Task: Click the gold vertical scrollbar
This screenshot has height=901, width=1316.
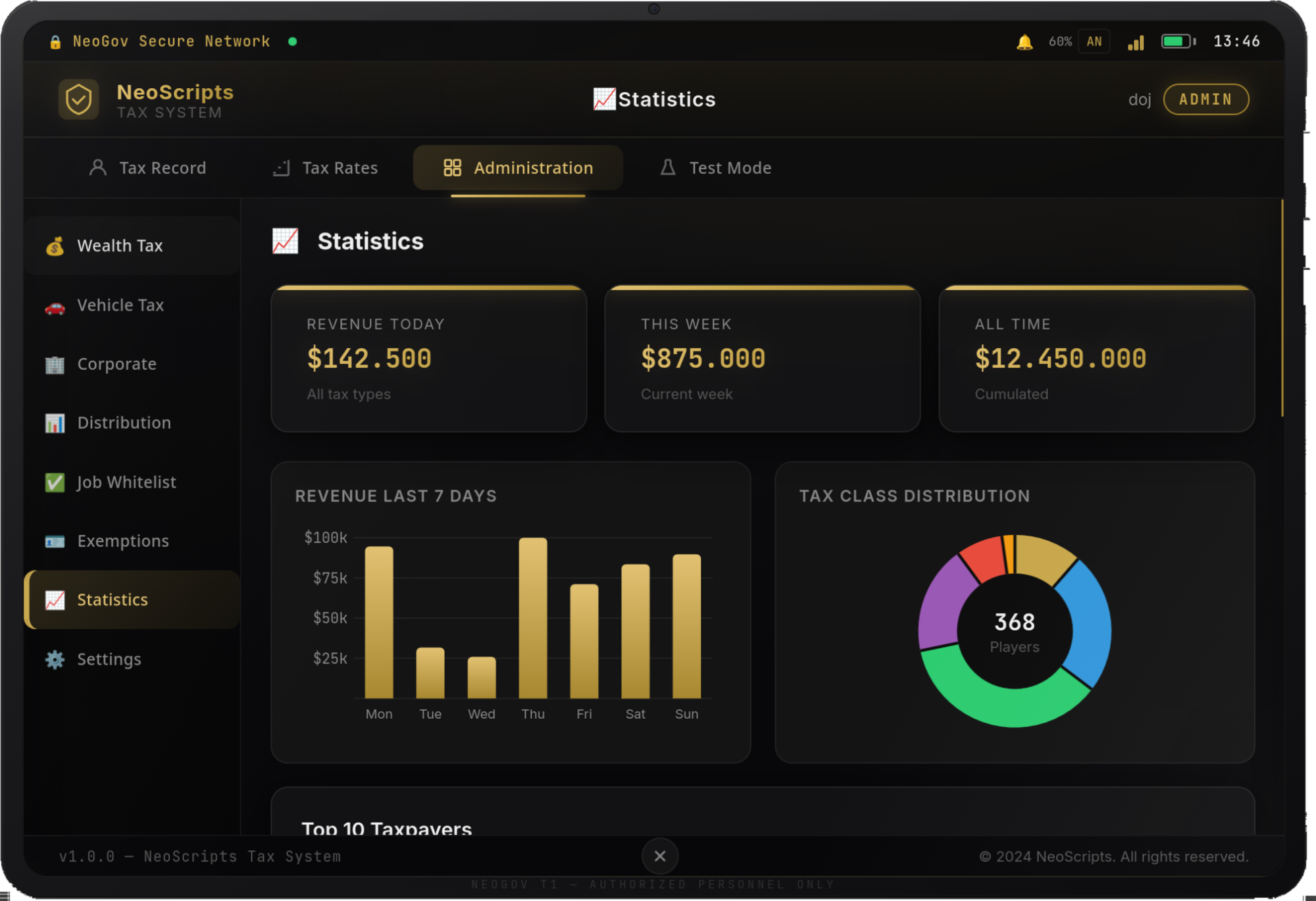Action: point(1282,308)
